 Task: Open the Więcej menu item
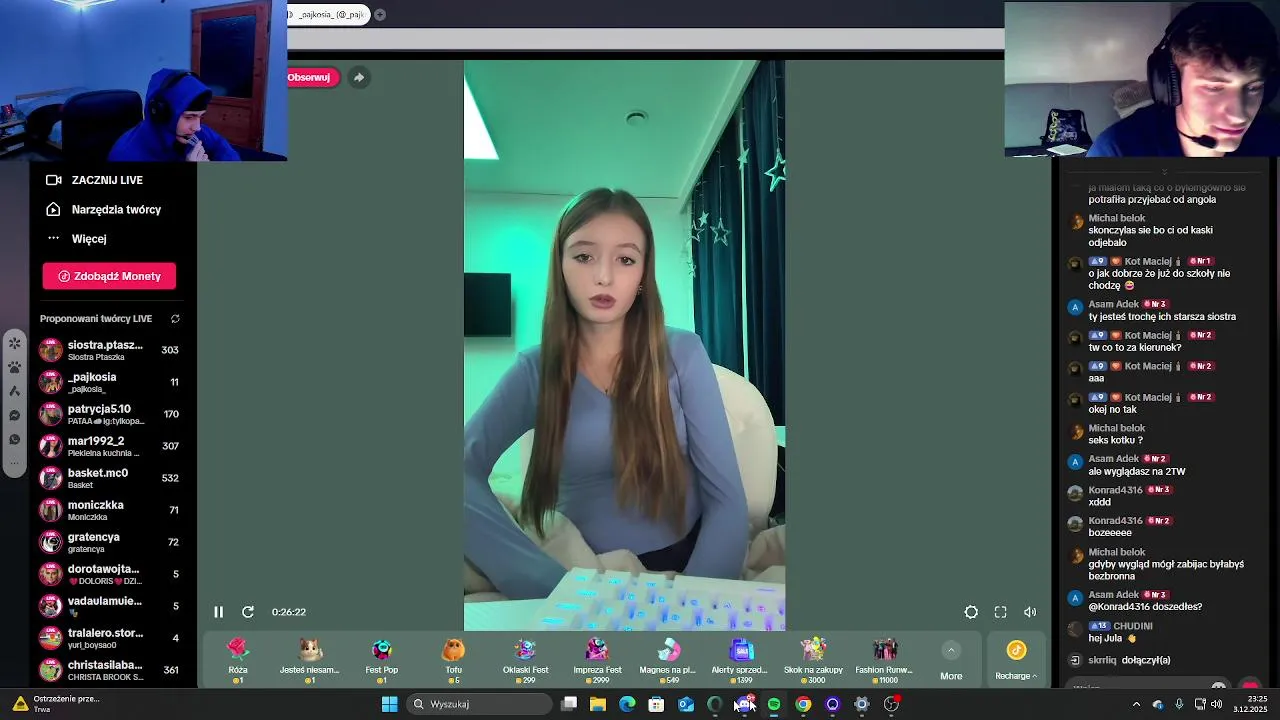click(89, 239)
